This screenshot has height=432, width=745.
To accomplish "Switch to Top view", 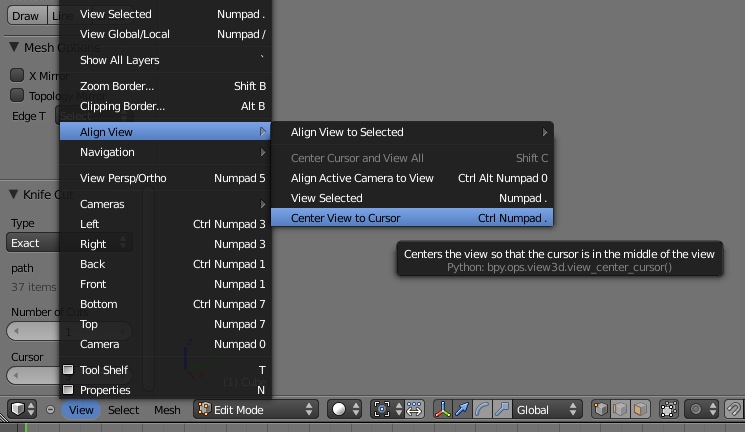I will tap(165, 324).
